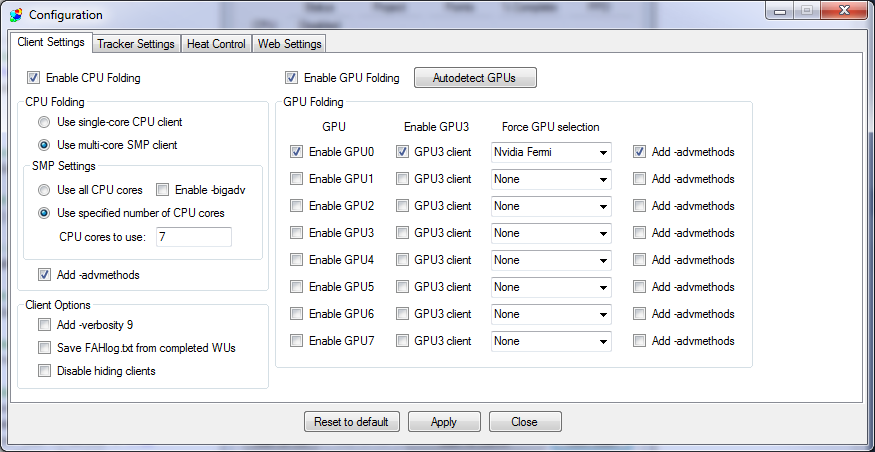This screenshot has height=452, width=875.
Task: Open Force GPU selection dropdown for GPU7
Action: (551, 341)
